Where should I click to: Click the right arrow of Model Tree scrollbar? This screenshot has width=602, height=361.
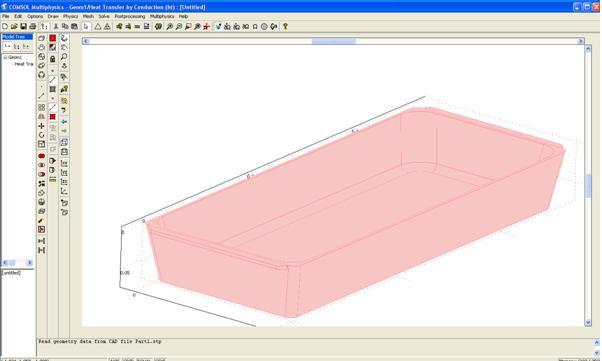click(30, 263)
